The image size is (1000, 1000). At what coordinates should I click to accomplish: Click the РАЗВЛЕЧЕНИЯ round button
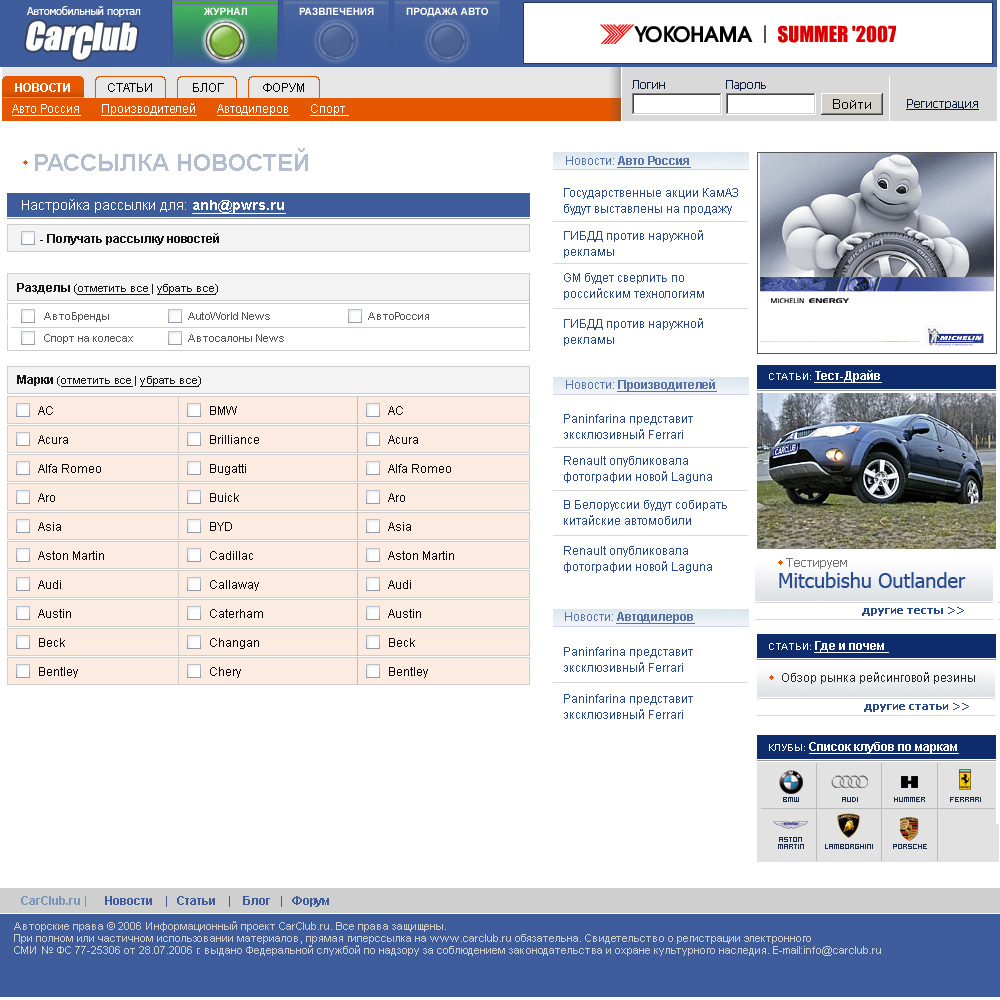pyautogui.click(x=336, y=40)
